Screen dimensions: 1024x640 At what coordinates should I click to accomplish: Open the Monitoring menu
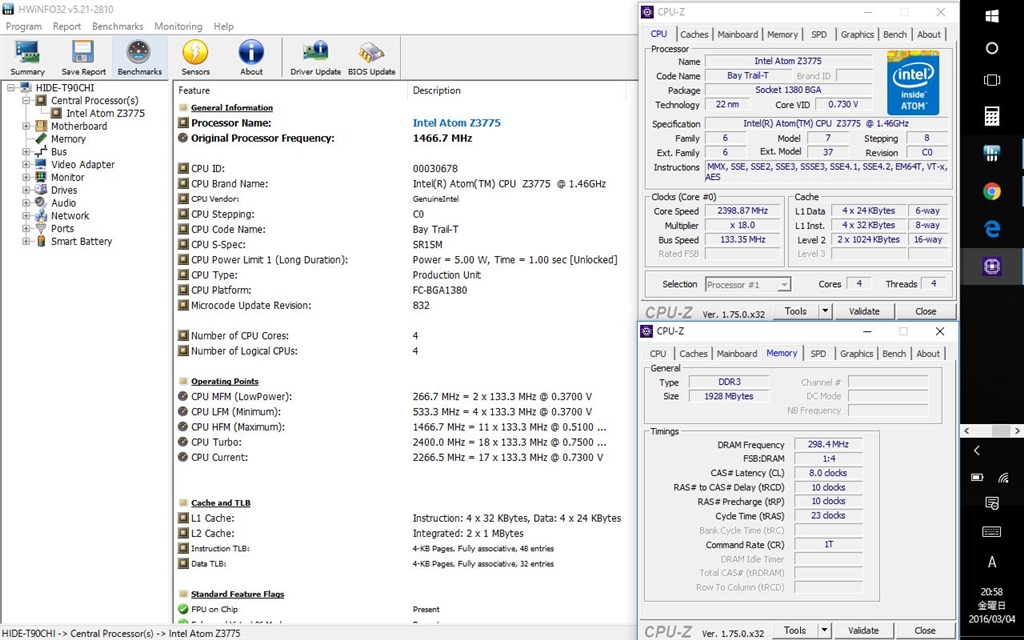click(178, 26)
